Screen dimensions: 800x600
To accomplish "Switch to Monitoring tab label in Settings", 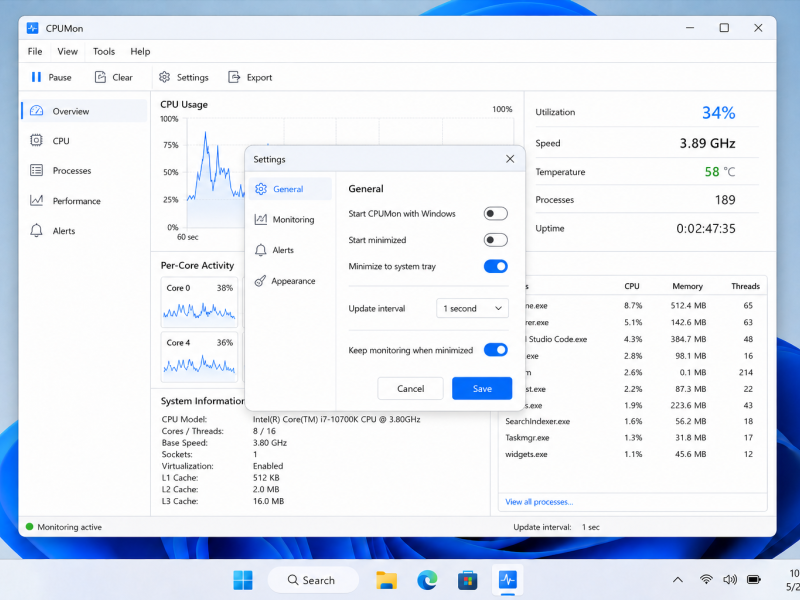I will coord(293,219).
